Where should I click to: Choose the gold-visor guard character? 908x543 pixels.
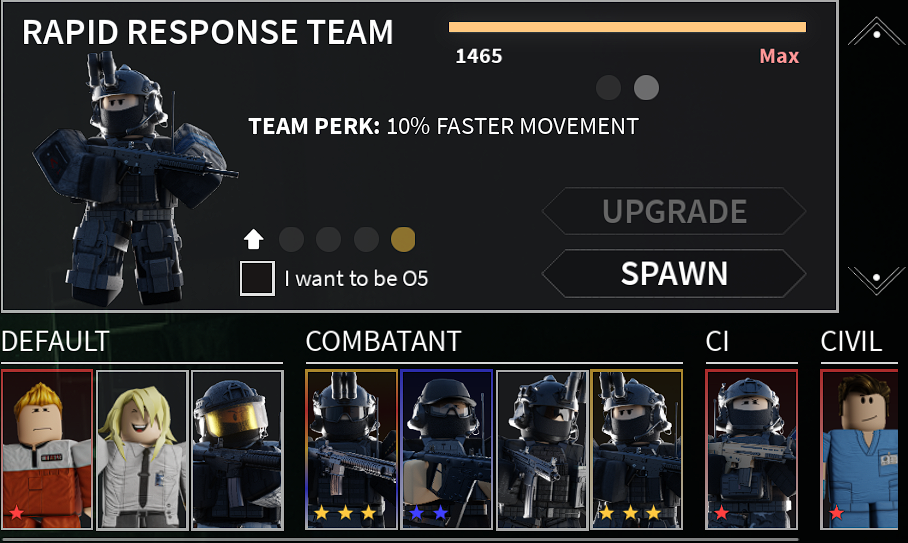237,449
